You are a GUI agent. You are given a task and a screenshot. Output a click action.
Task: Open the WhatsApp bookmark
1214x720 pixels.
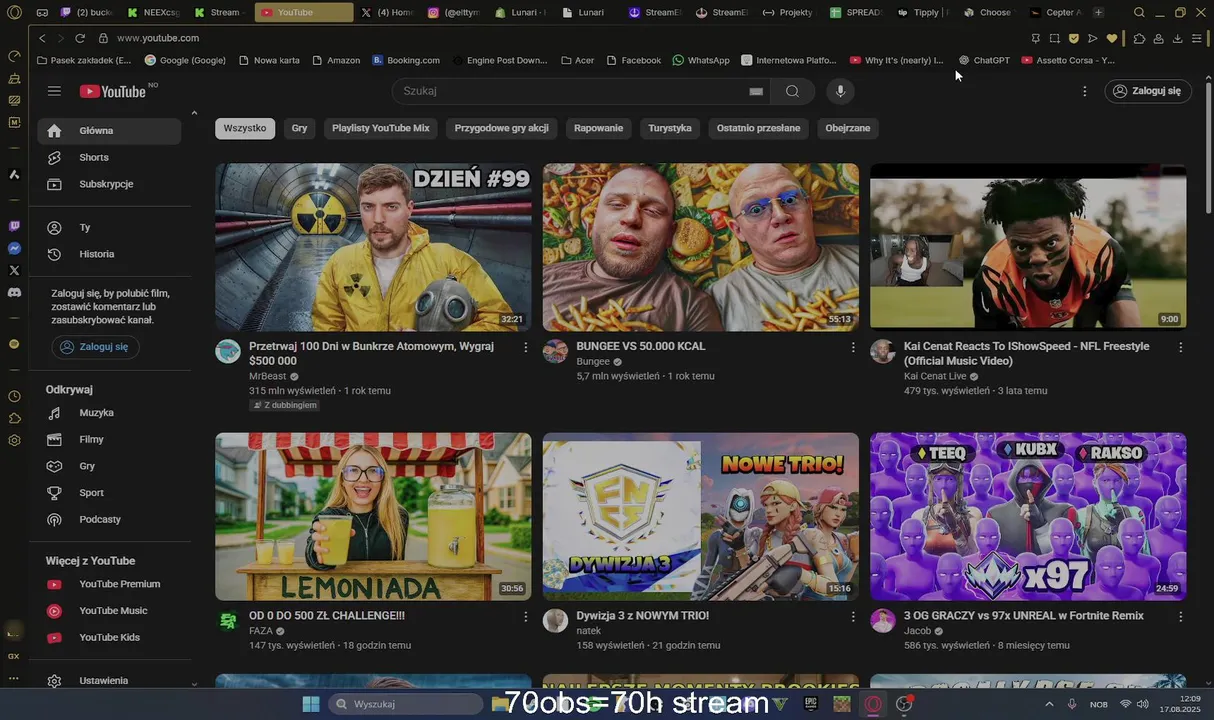701,60
